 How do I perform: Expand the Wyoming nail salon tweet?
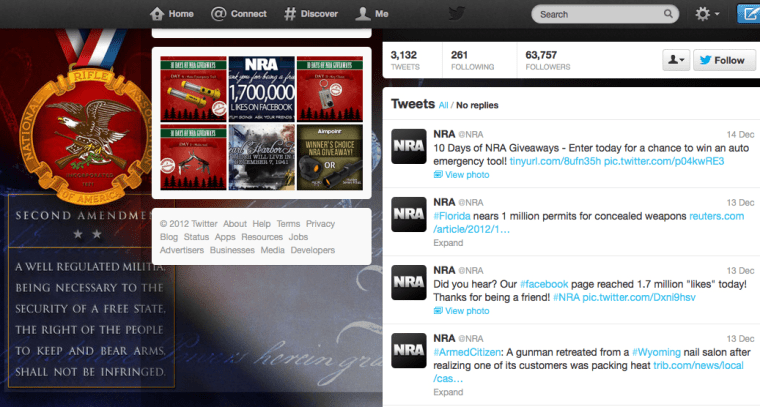point(448,392)
